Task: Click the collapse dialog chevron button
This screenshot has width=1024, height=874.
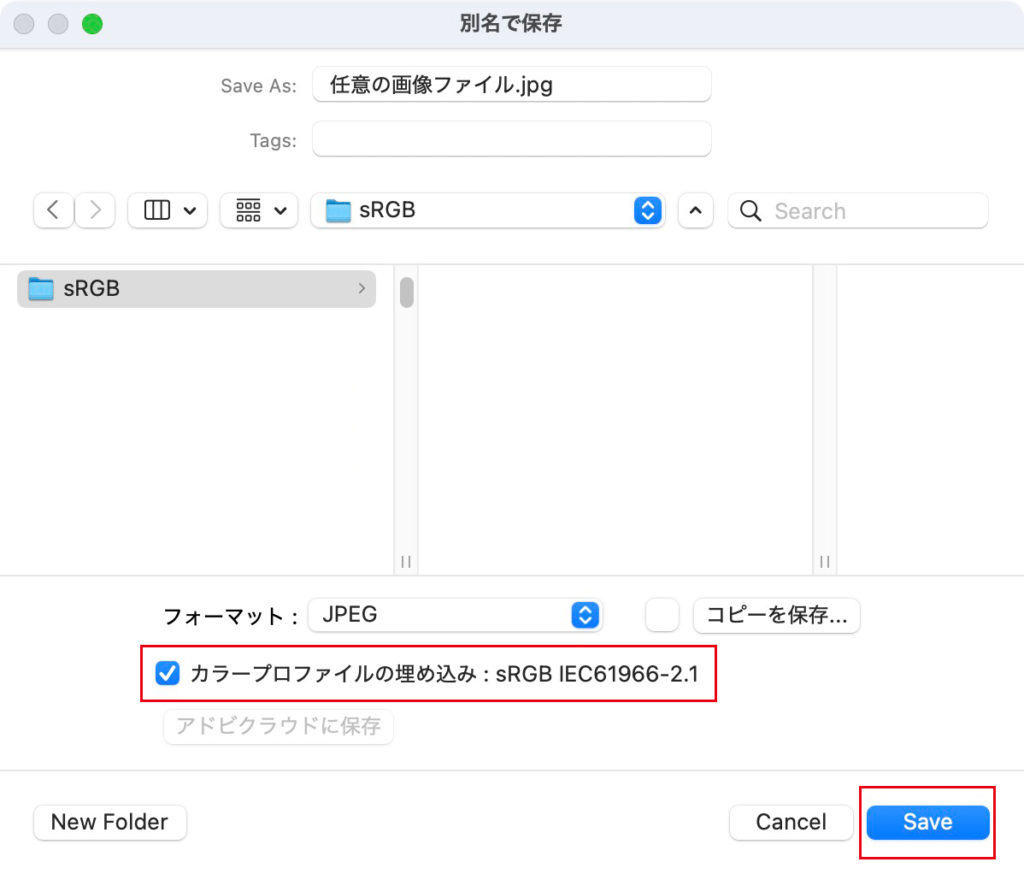Action: (x=696, y=211)
